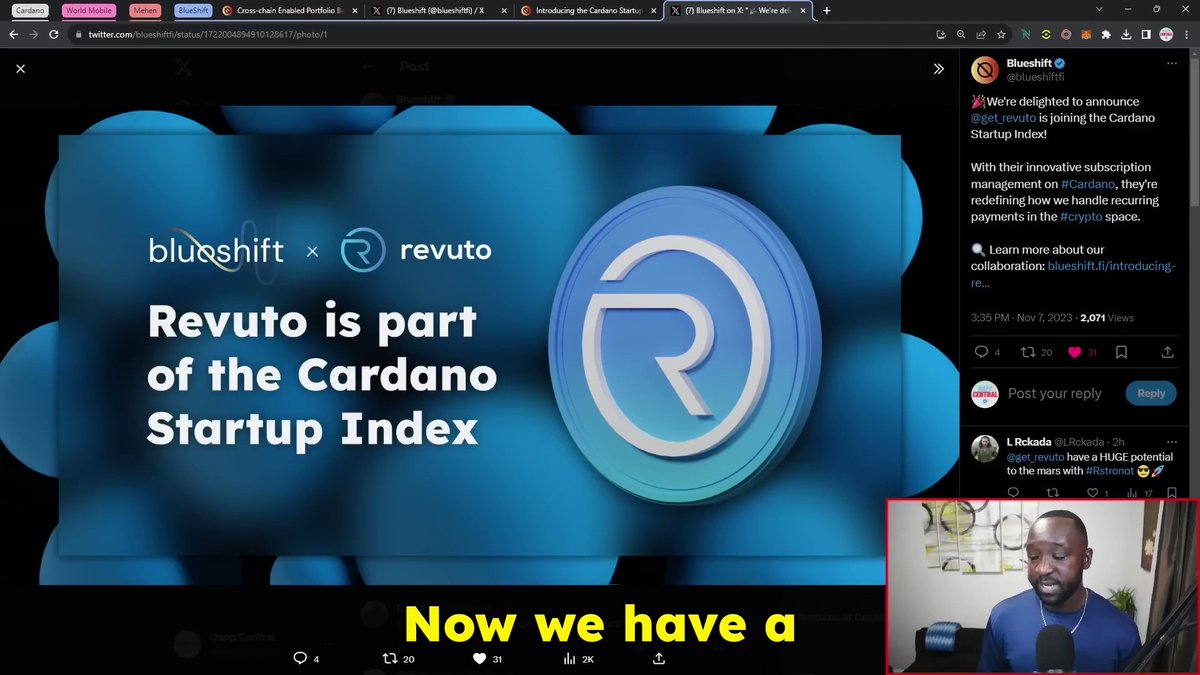The width and height of the screenshot is (1200, 675).
Task: Bookmark this page with star icon
Action: click(1001, 34)
